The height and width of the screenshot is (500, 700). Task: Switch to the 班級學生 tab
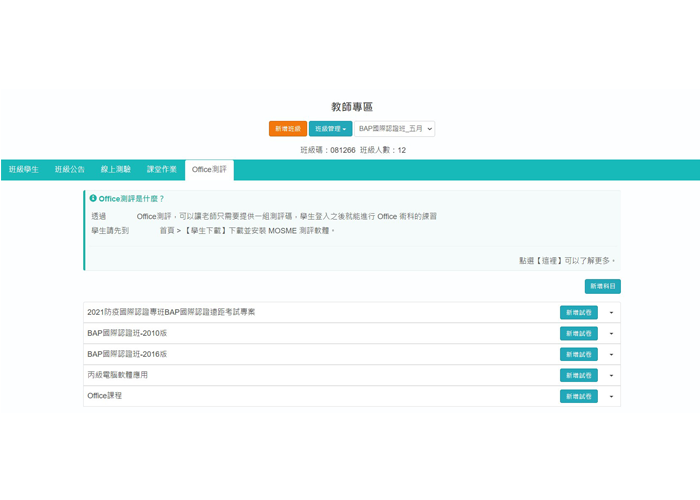click(24, 170)
